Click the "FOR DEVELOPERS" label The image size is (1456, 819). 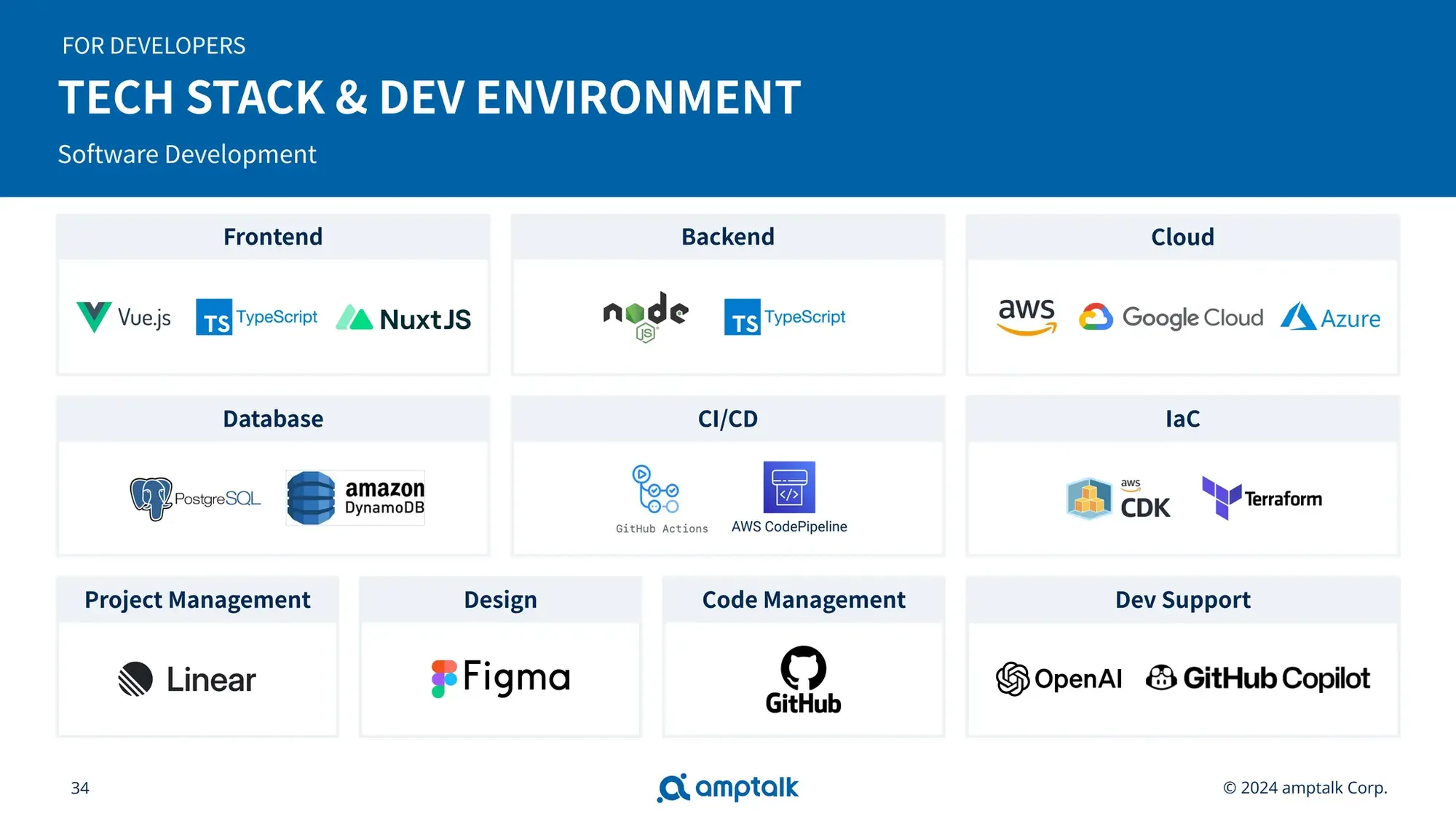pos(154,46)
